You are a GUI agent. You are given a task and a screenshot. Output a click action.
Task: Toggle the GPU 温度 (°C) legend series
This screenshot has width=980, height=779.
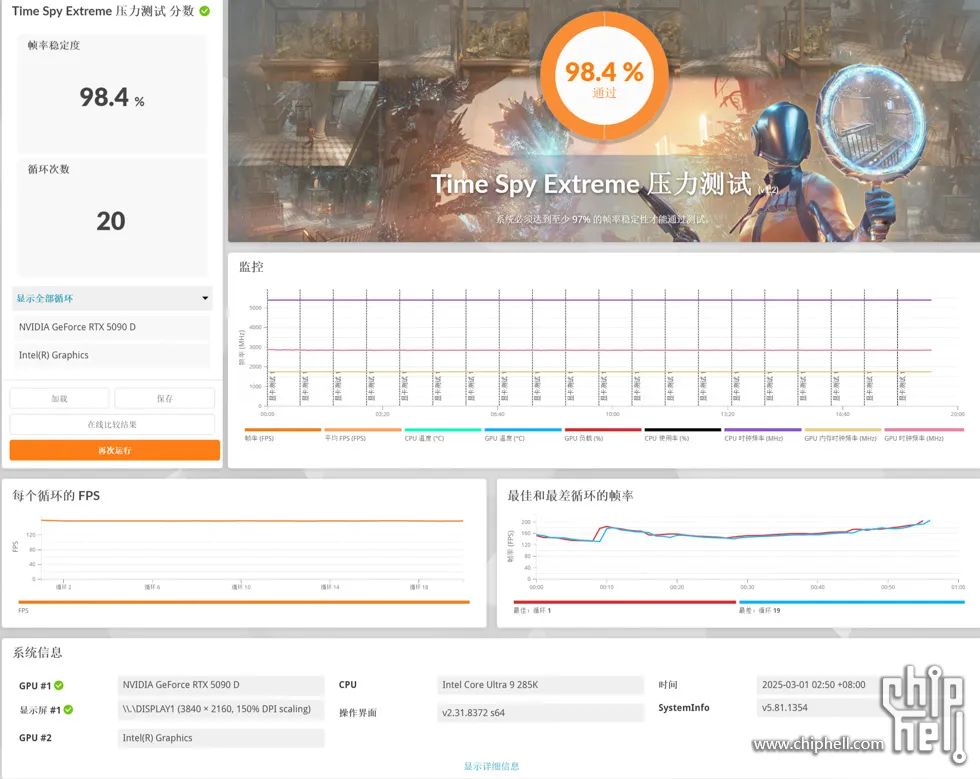tap(522, 435)
